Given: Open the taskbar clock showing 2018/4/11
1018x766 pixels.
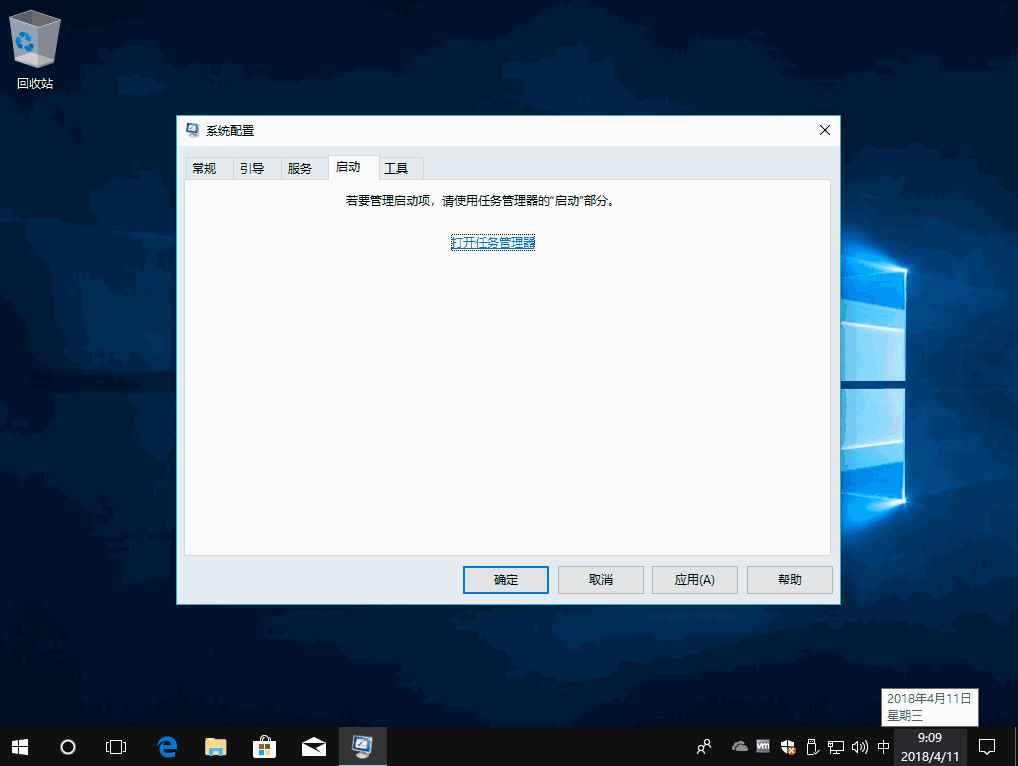Looking at the screenshot, I should [929, 746].
